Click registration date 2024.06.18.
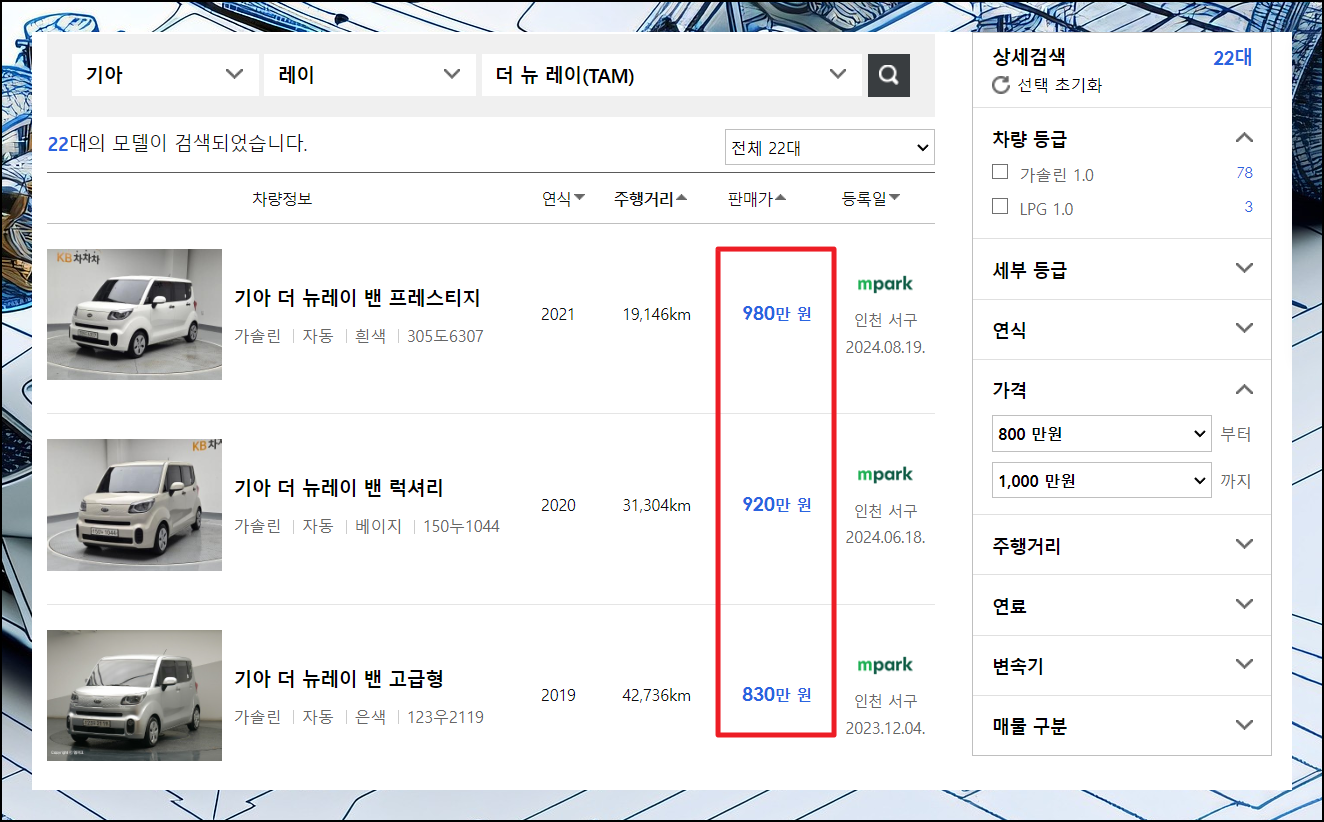 pos(885,537)
